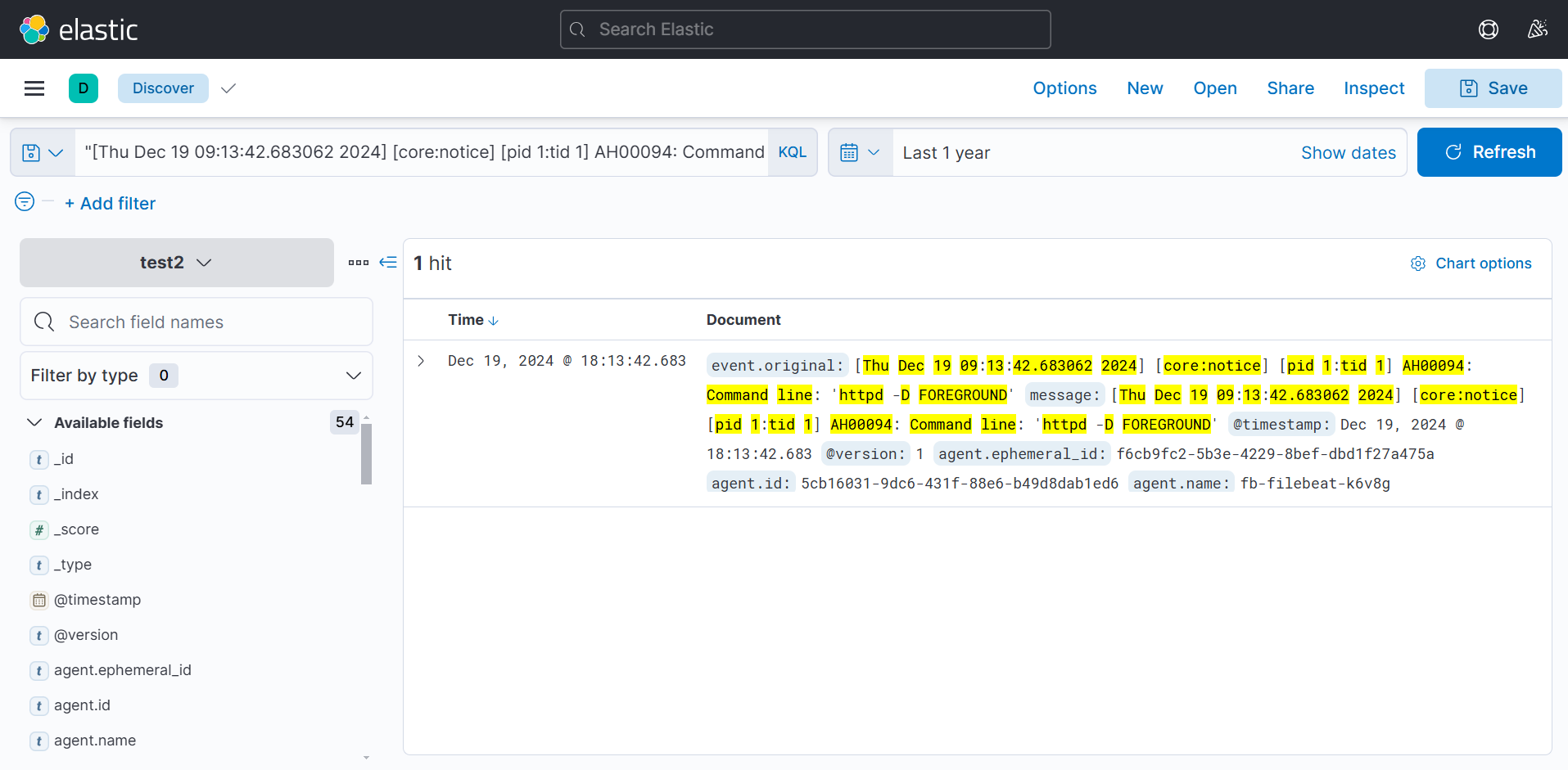
Task: Click the fields list scrollbar
Action: tap(366, 453)
